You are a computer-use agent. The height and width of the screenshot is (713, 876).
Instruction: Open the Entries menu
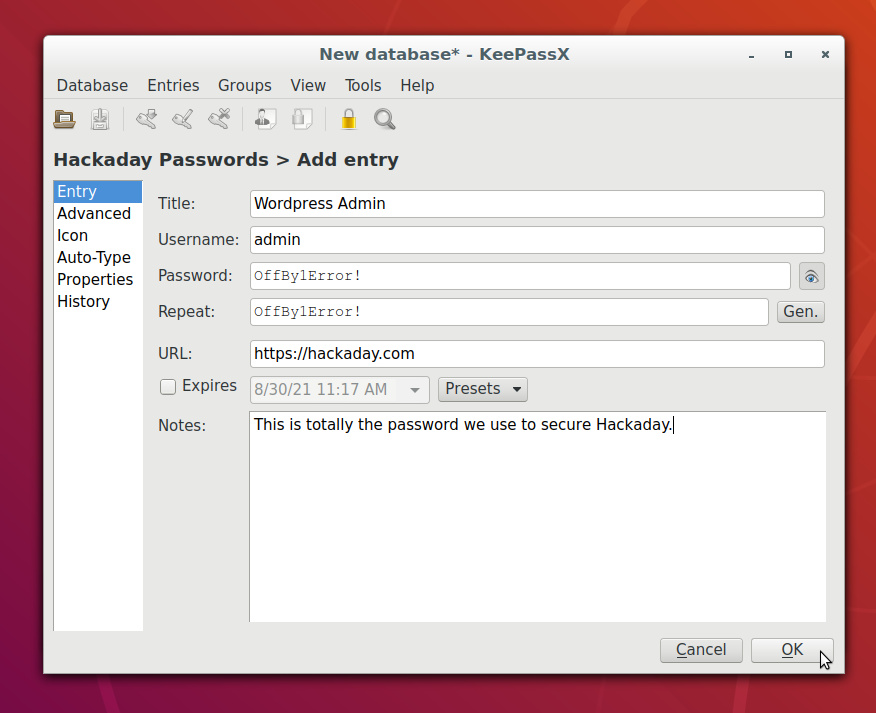tap(173, 85)
